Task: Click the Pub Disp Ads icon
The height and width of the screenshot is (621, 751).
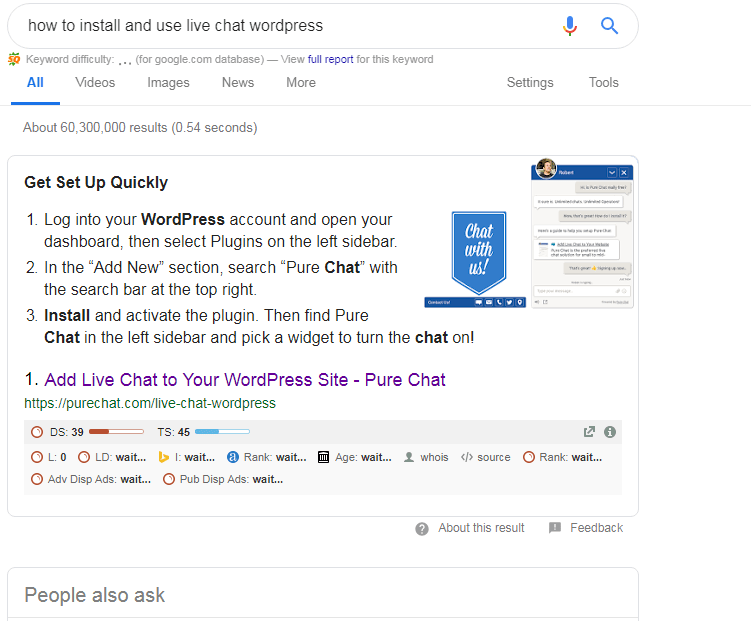Action: point(169,479)
